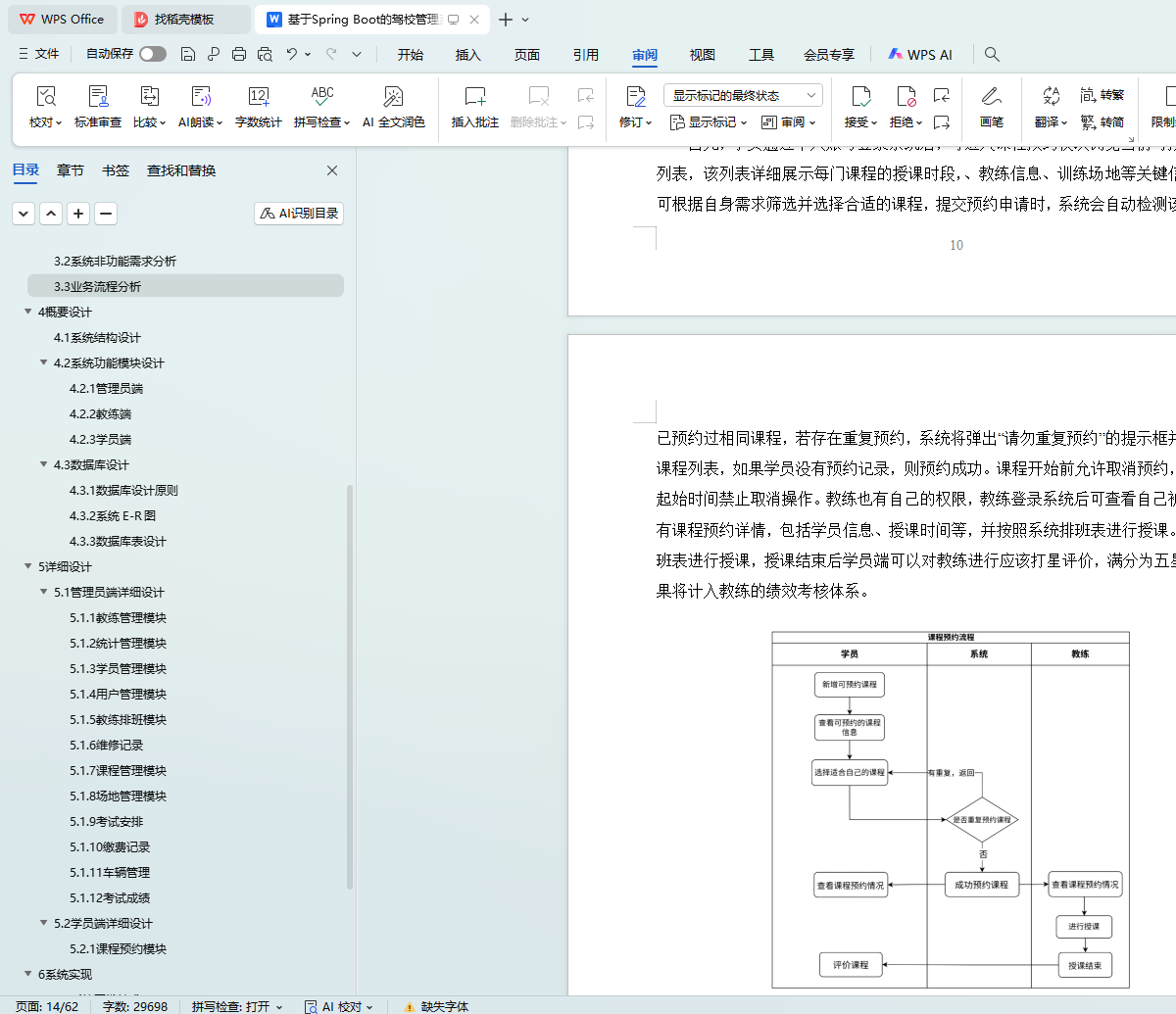Open the 显示标记的最终状态 dropdown
The image size is (1176, 1014).
743,95
